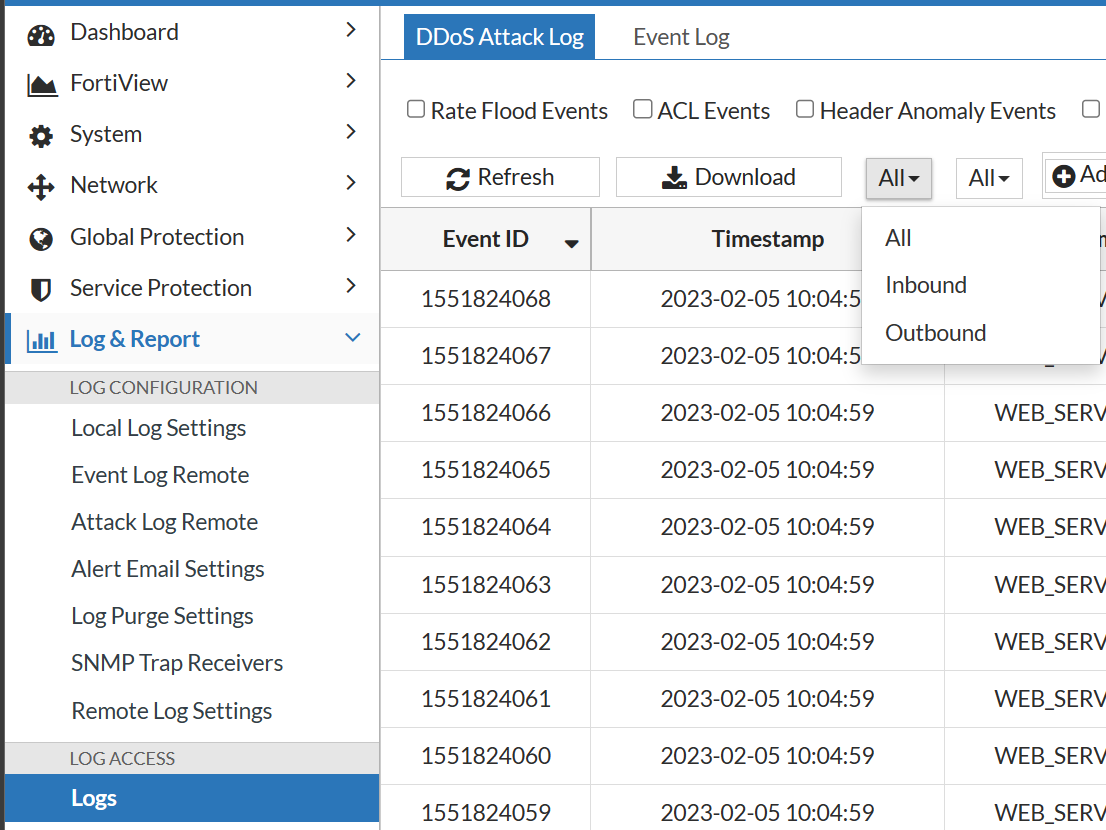Select the Service Protection shield icon
The image size is (1106, 830).
[39, 287]
